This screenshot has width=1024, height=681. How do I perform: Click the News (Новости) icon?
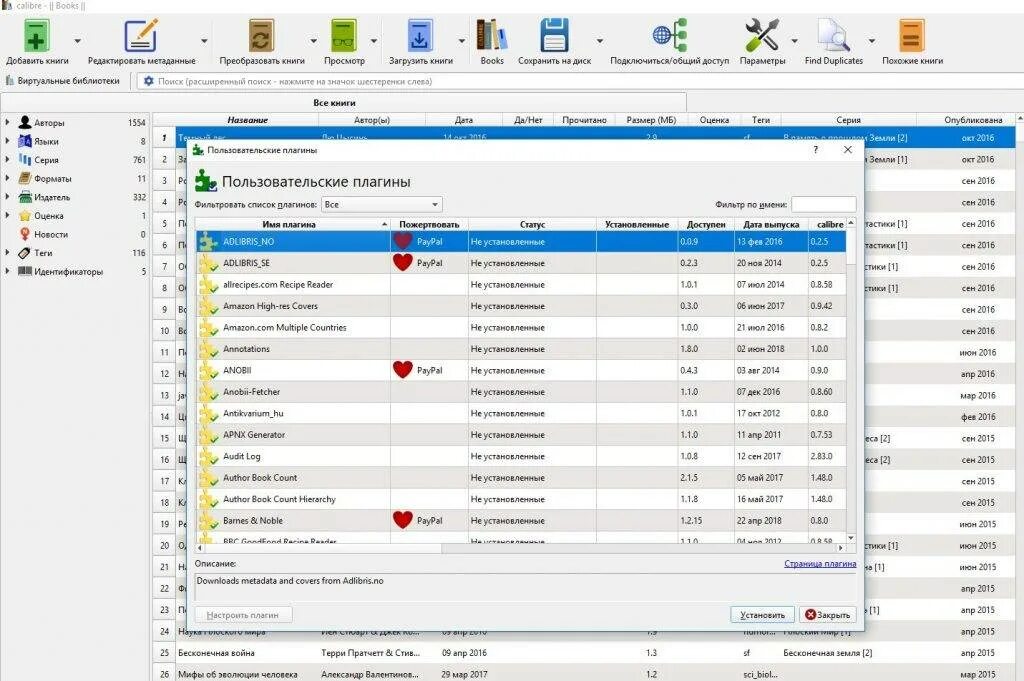(x=25, y=234)
